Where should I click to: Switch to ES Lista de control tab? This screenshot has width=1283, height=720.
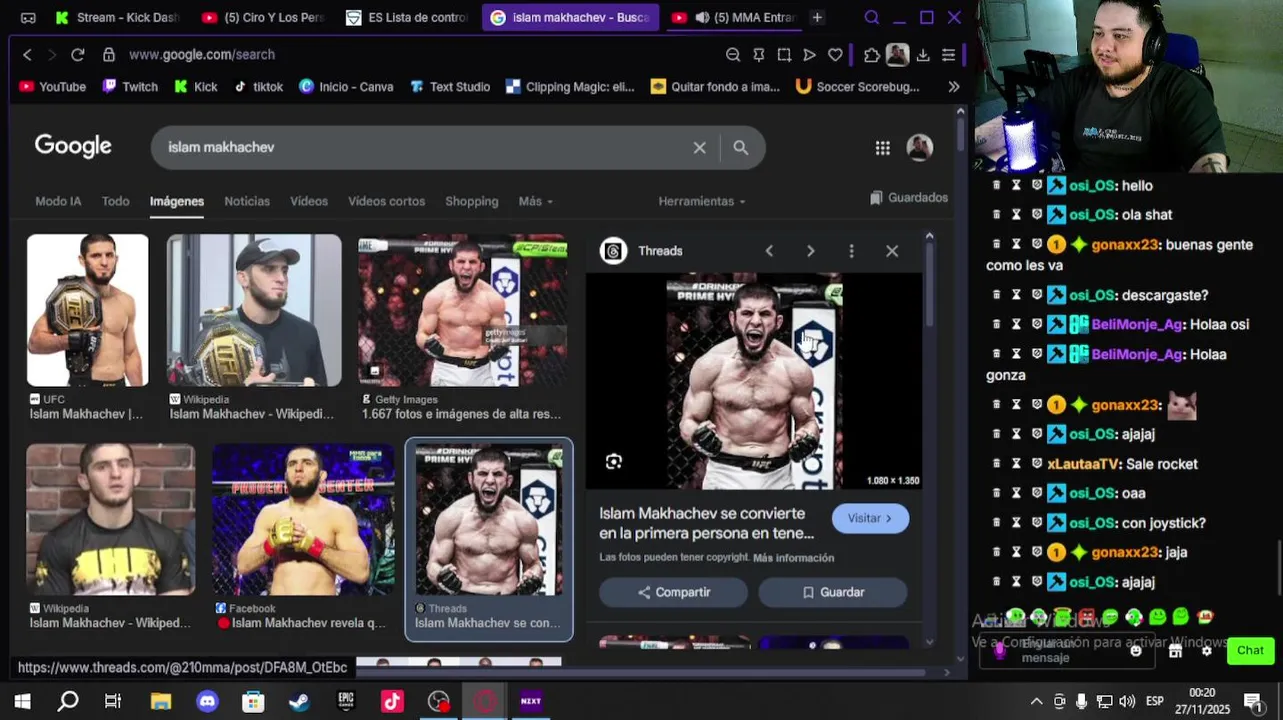406,17
